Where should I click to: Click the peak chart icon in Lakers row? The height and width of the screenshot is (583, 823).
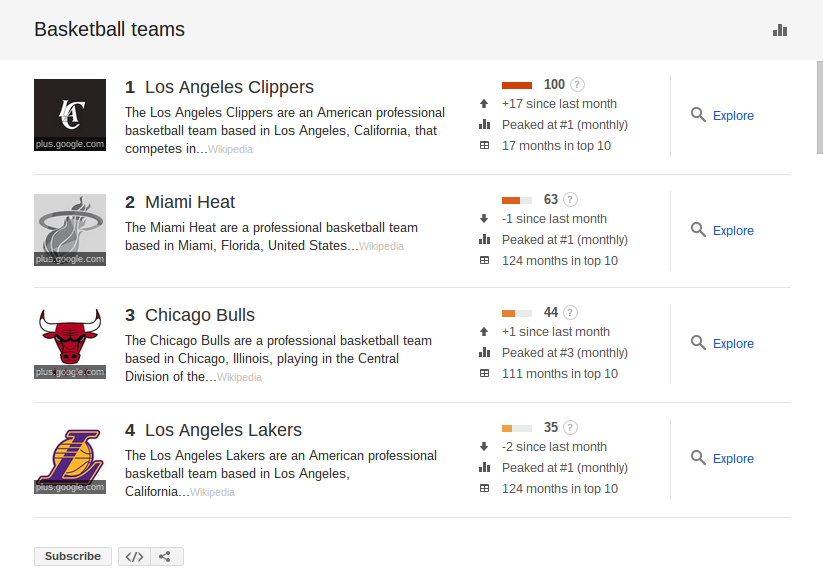pyautogui.click(x=484, y=467)
